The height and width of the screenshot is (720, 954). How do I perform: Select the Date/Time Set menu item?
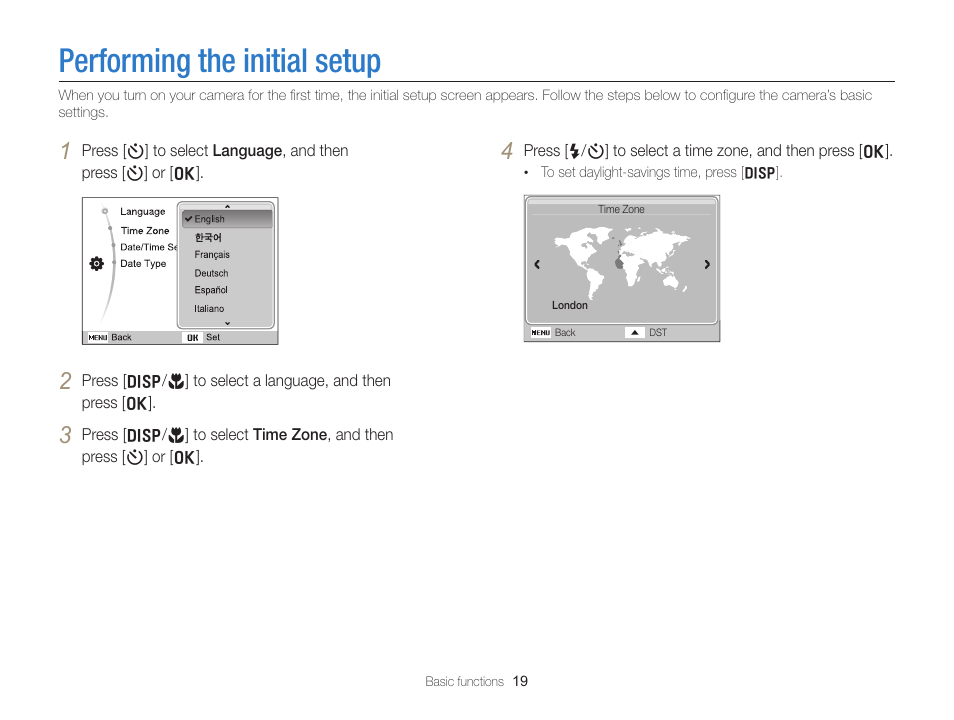[148, 247]
